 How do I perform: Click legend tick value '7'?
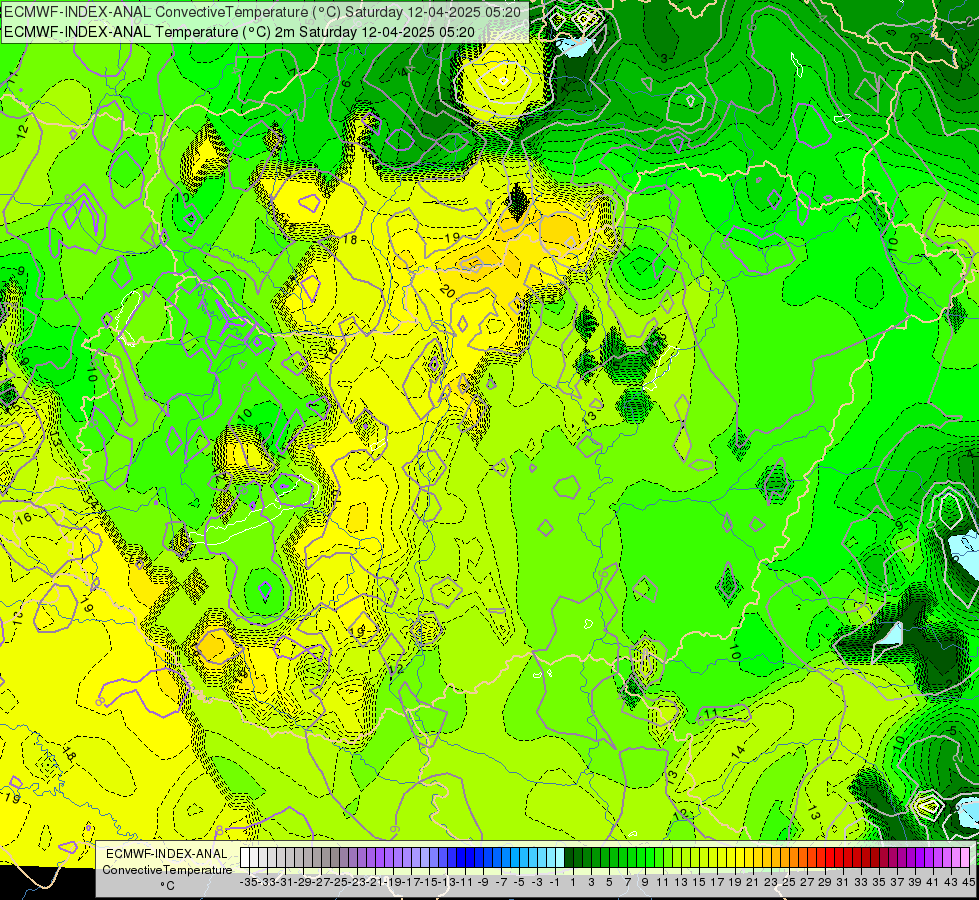pos(627,882)
